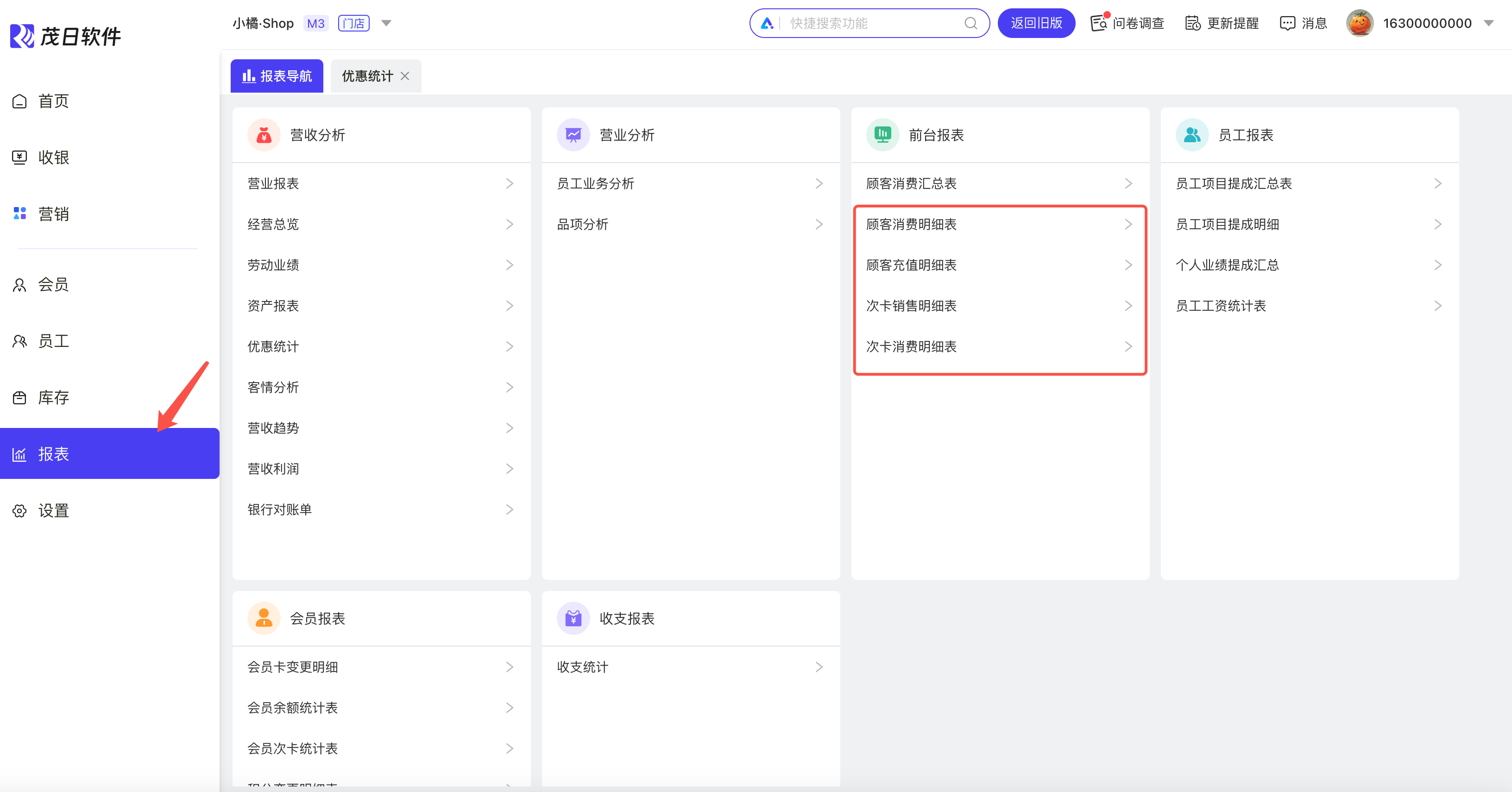Expand 营业报表 row chevron
Screen dimensions: 1512x792
510,183
